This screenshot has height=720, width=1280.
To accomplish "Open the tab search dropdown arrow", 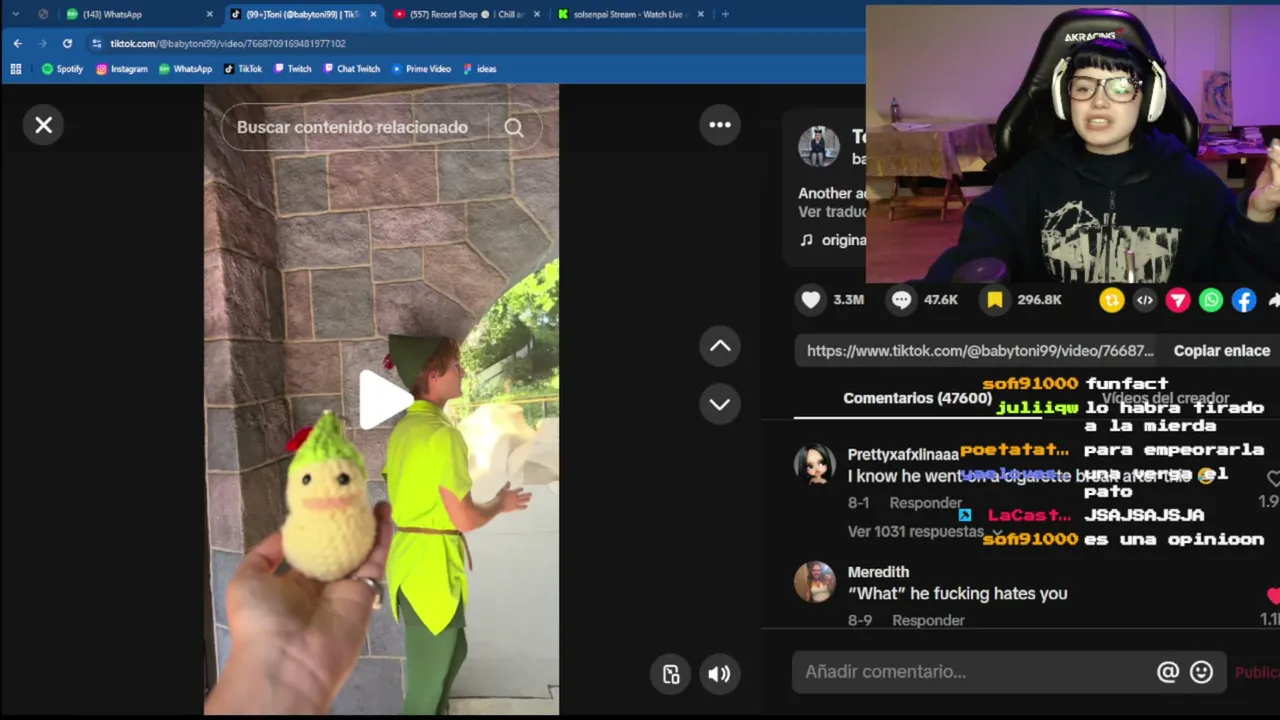I will tap(15, 14).
